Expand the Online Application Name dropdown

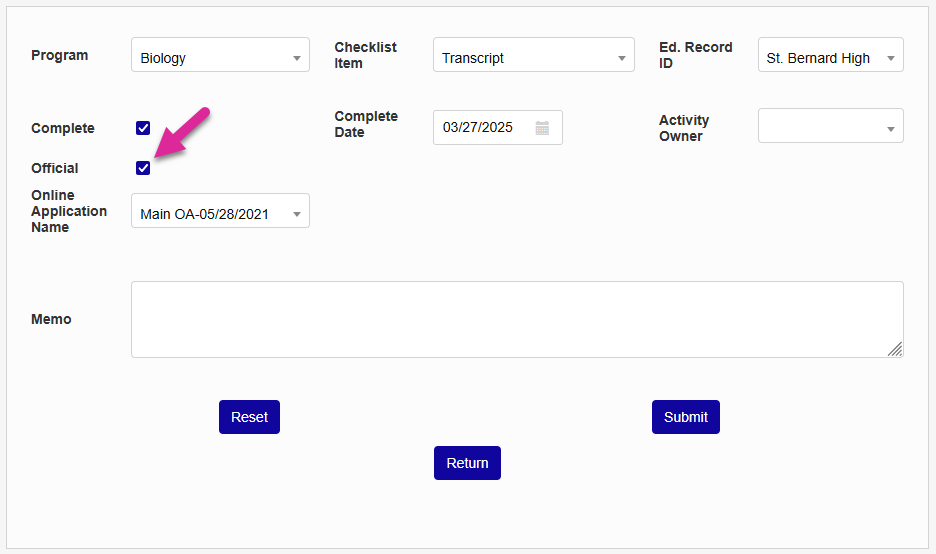tap(220, 214)
